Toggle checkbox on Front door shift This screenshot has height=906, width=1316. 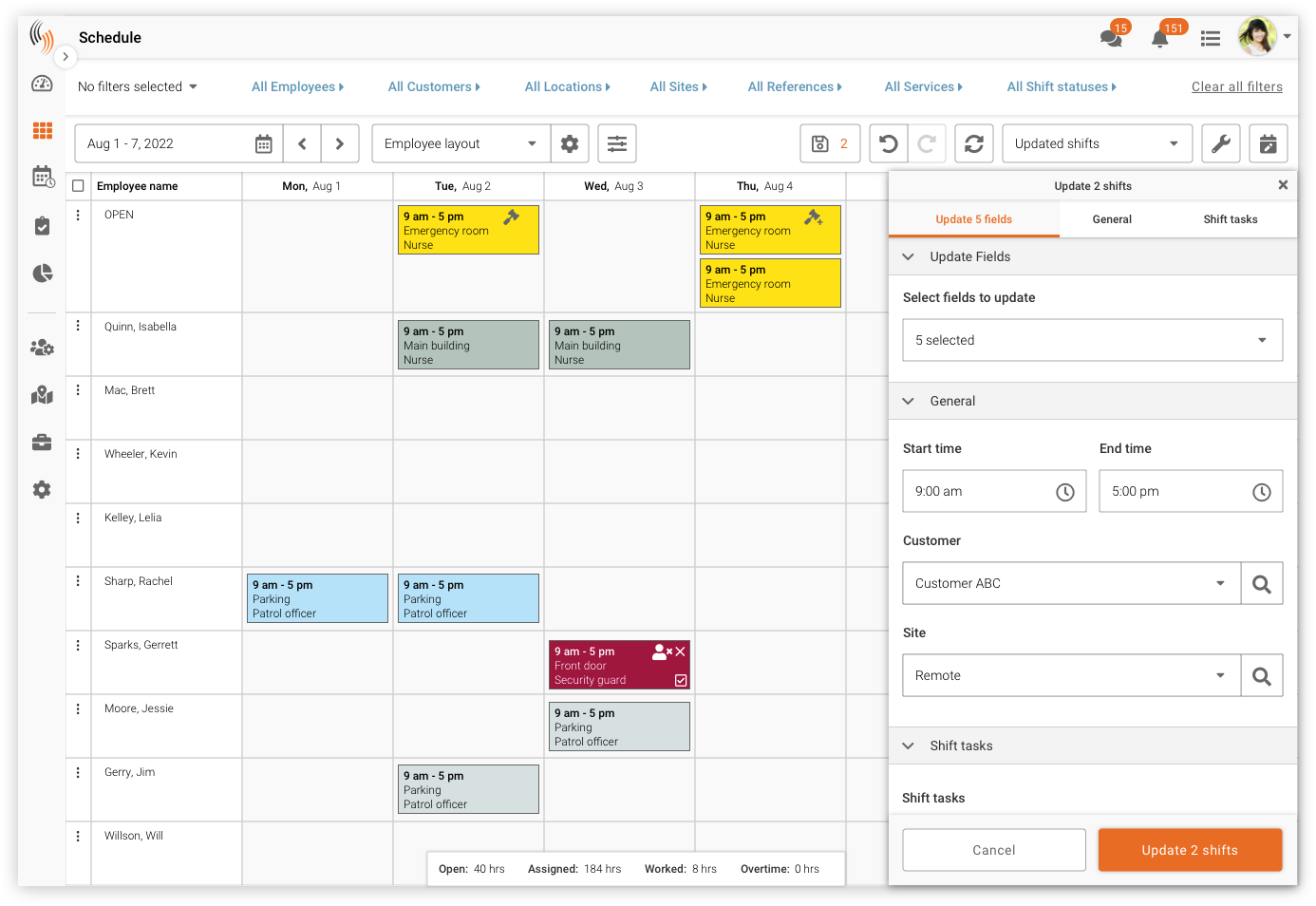pos(681,680)
